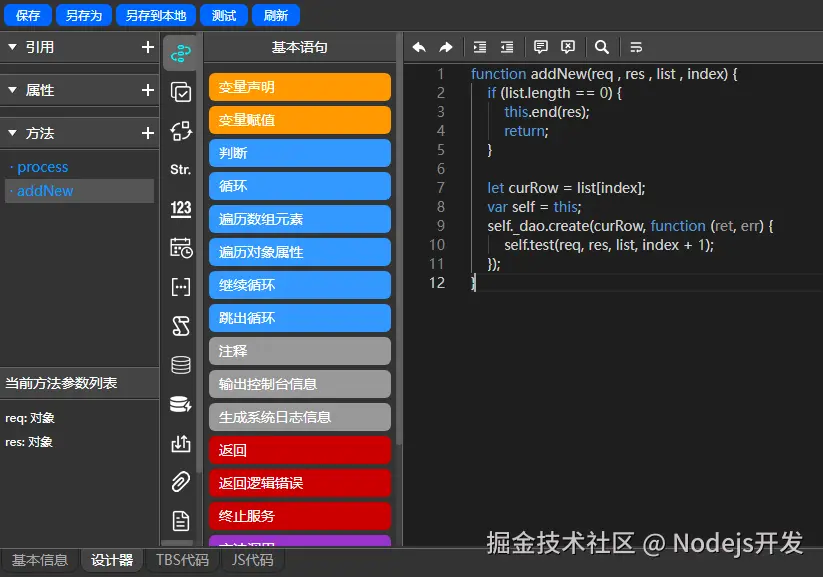The width and height of the screenshot is (823, 577).
Task: Select the 123 number tools icon
Action: (x=180, y=208)
